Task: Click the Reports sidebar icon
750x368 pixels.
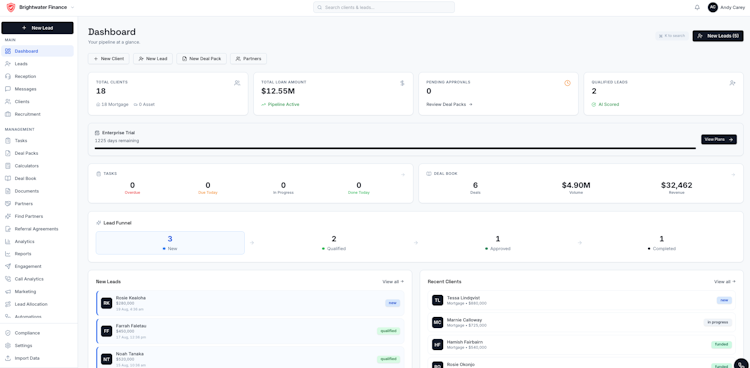Action: 8,254
